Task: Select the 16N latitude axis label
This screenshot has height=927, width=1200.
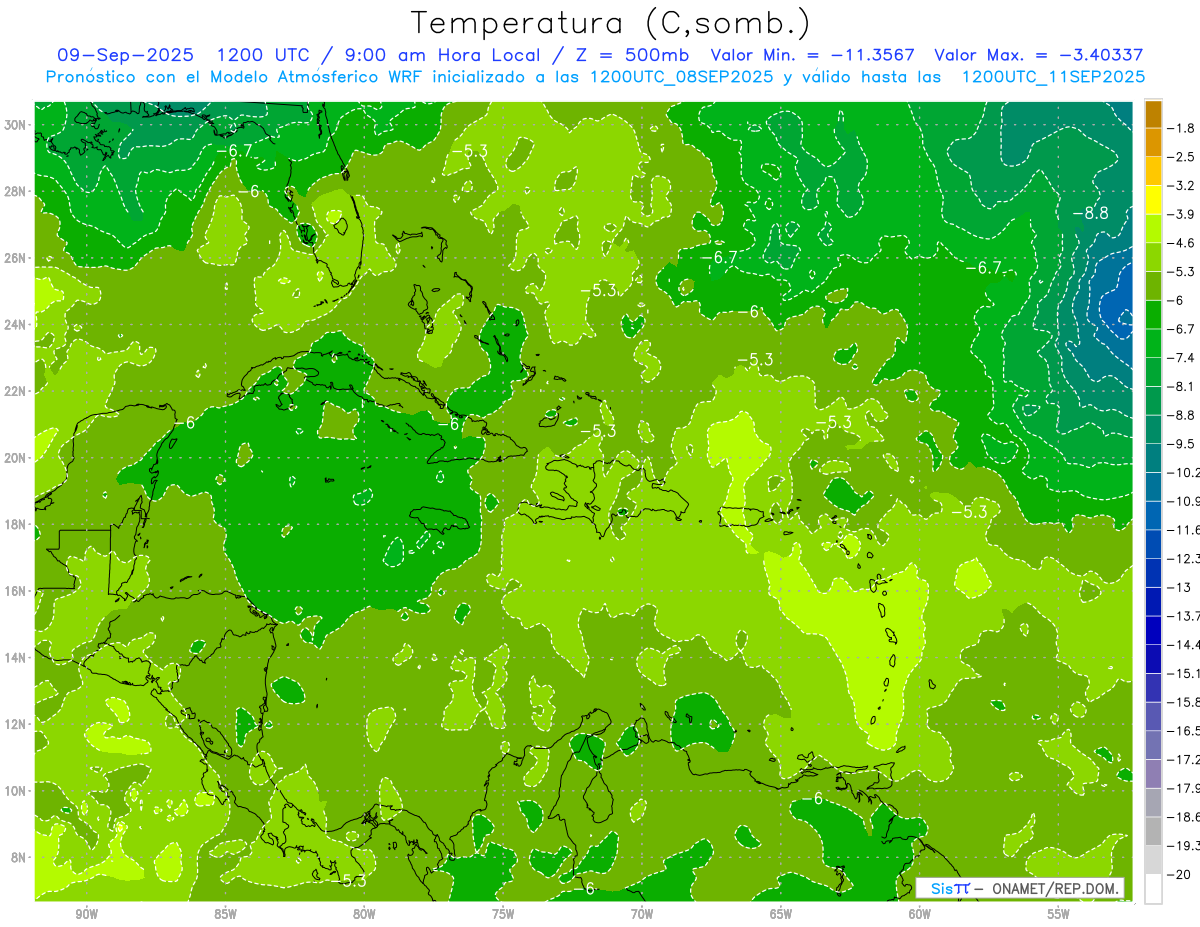Action: point(17,591)
